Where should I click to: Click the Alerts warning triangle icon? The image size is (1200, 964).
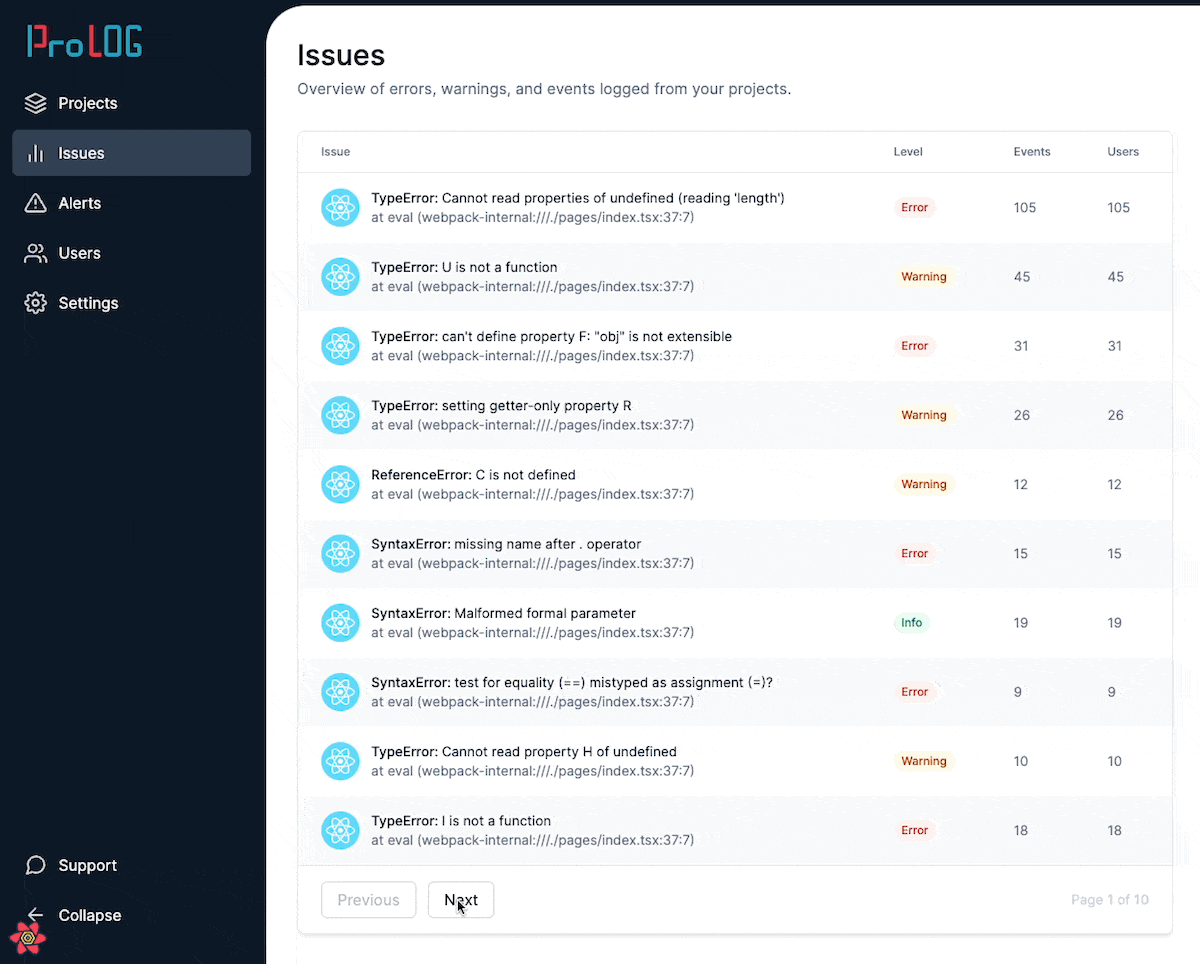click(x=36, y=203)
